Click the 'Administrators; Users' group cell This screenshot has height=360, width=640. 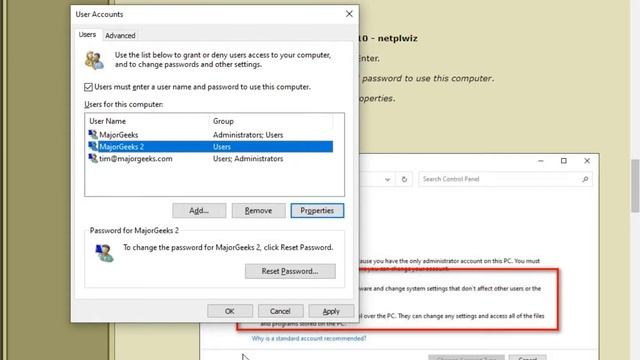248,135
